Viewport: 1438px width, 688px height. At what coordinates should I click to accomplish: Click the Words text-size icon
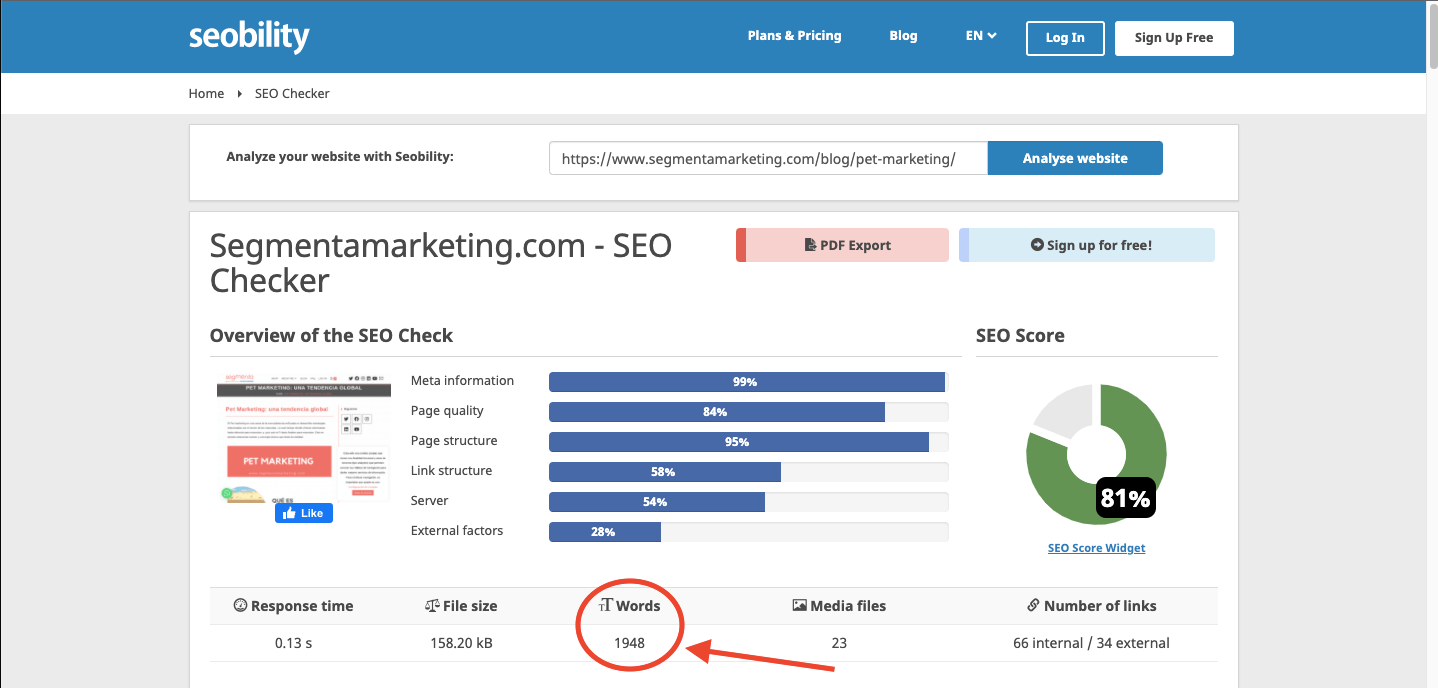(x=604, y=606)
